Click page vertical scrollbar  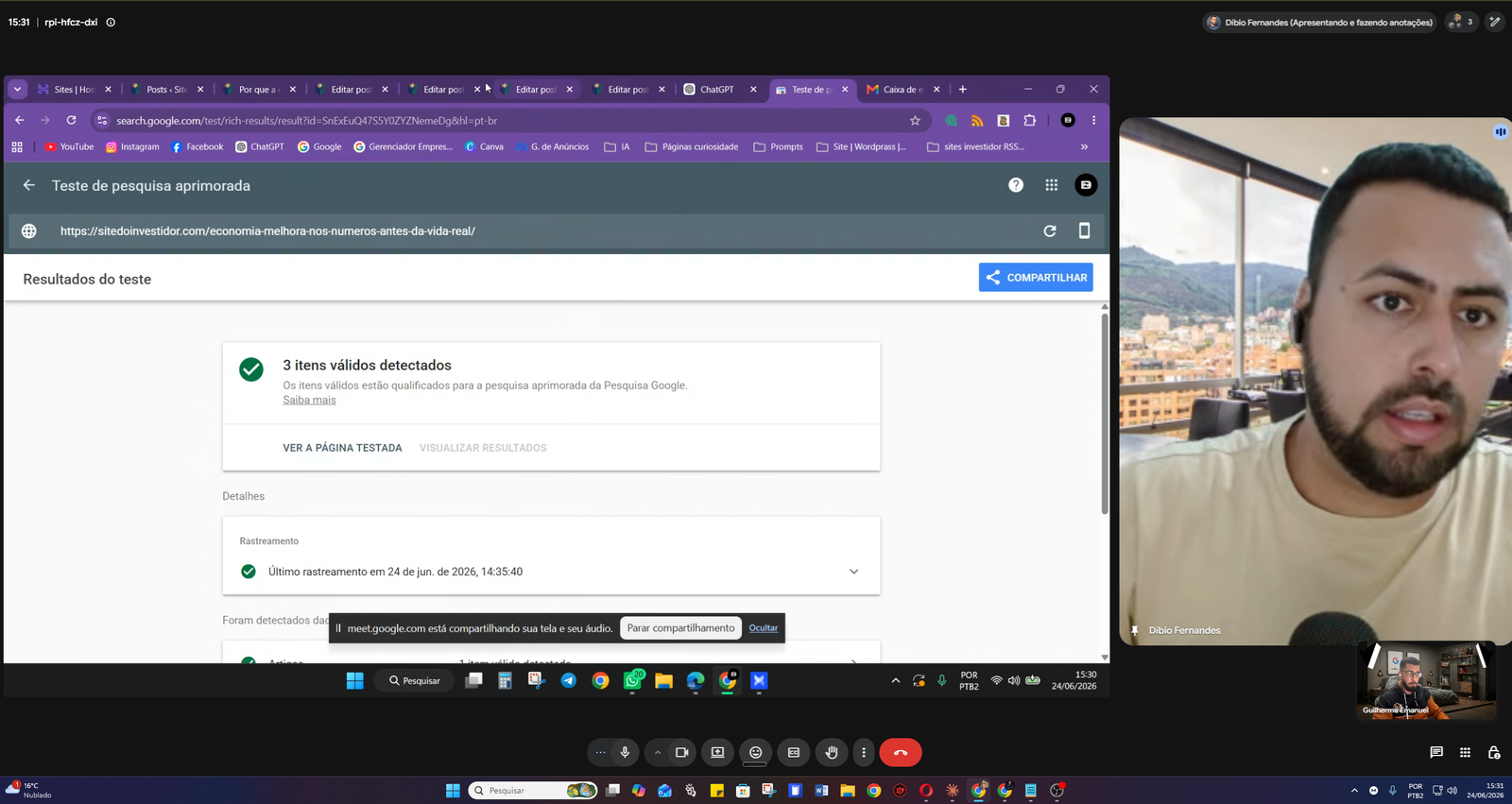click(x=1105, y=416)
